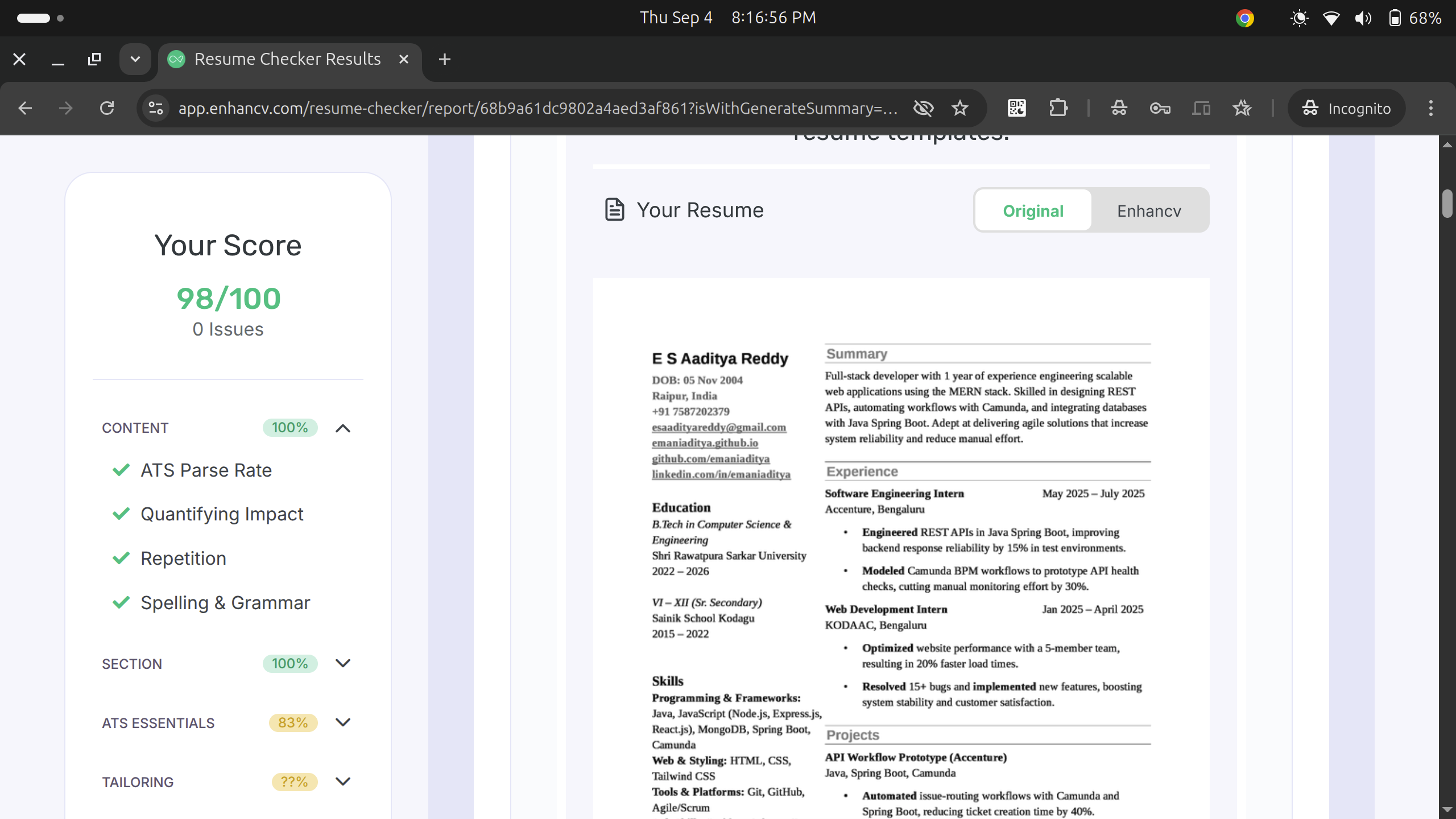Viewport: 1456px width, 819px height.
Task: Switch resume view to Original
Action: pos(1033,211)
